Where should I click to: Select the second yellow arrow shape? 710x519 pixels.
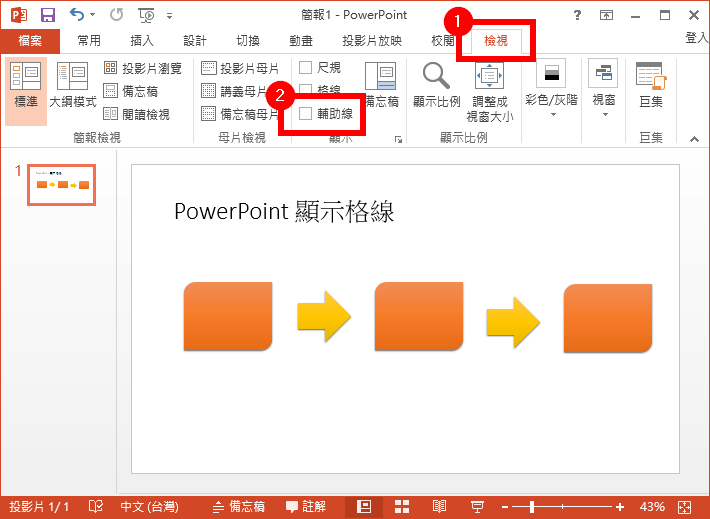513,322
